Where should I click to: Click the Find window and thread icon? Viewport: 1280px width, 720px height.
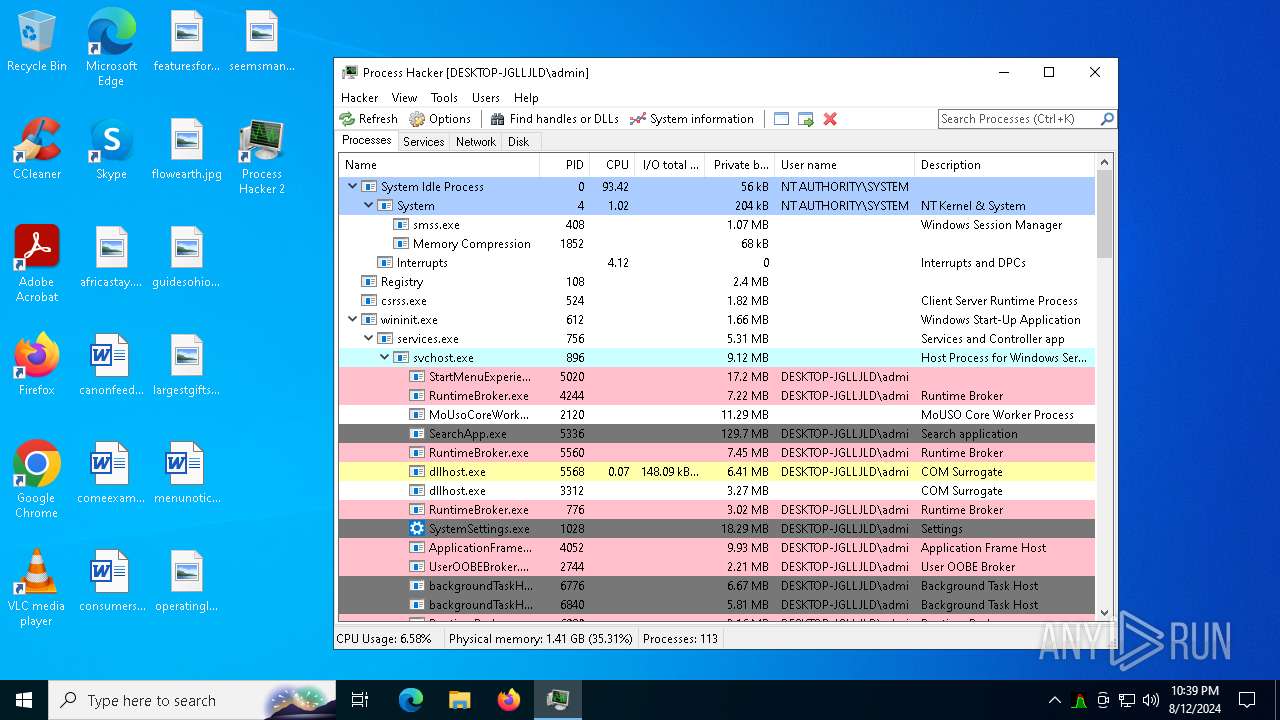click(x=805, y=119)
